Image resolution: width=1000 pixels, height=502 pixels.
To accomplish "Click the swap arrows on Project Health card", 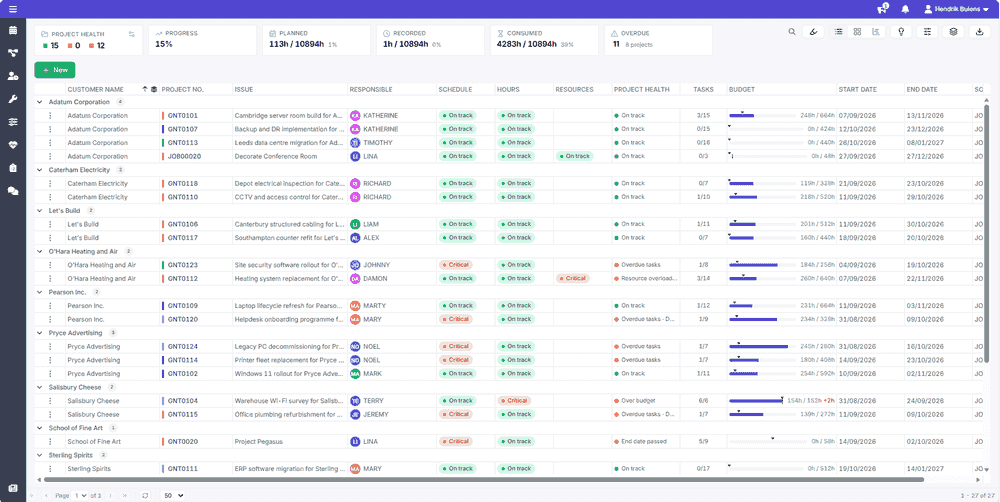I will (x=131, y=34).
